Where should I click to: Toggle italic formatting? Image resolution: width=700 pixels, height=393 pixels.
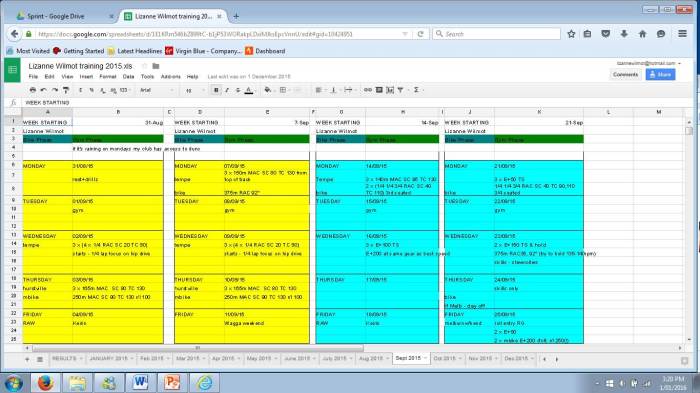[227, 90]
